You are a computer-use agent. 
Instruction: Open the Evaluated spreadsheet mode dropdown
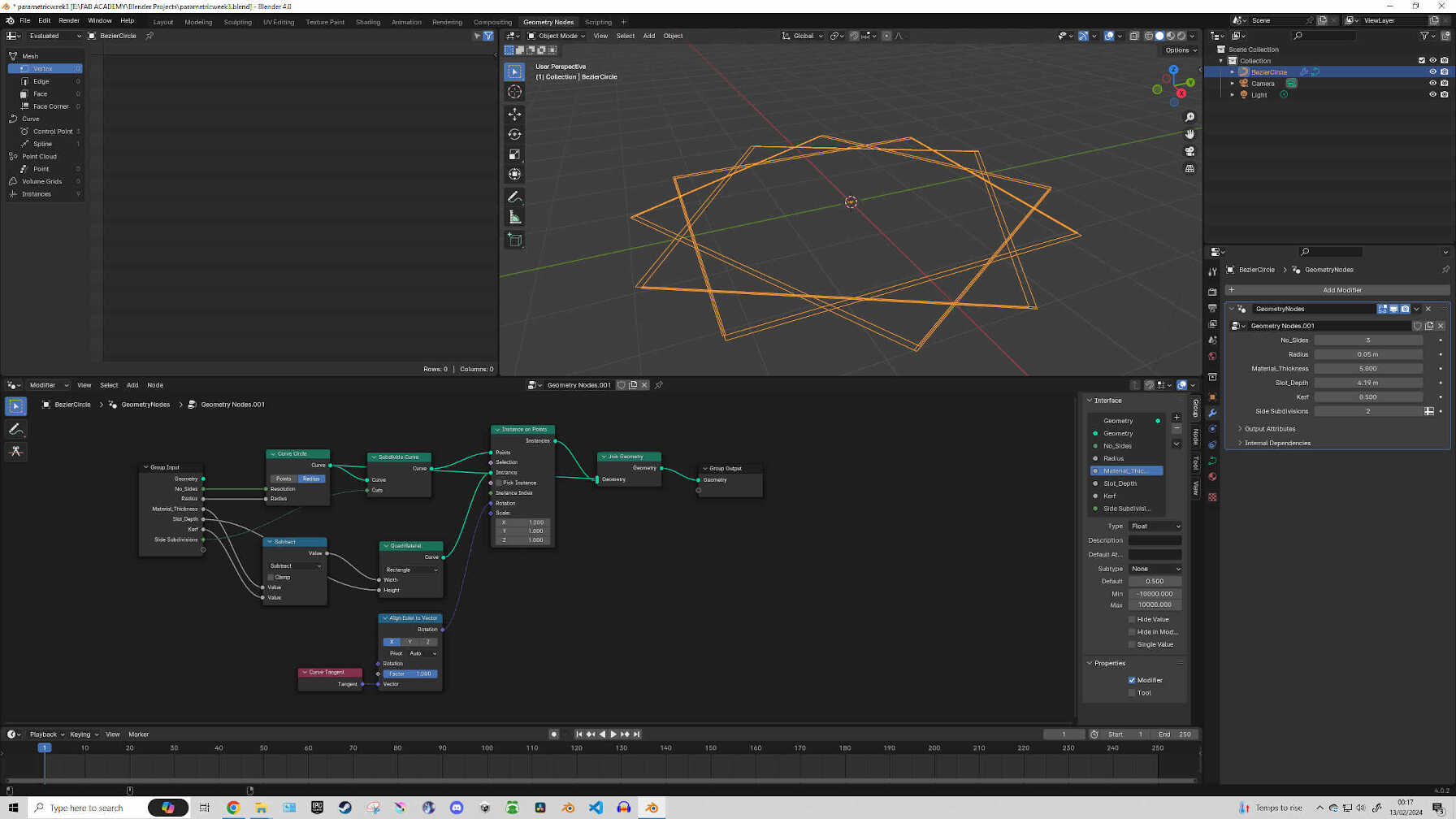click(x=54, y=36)
